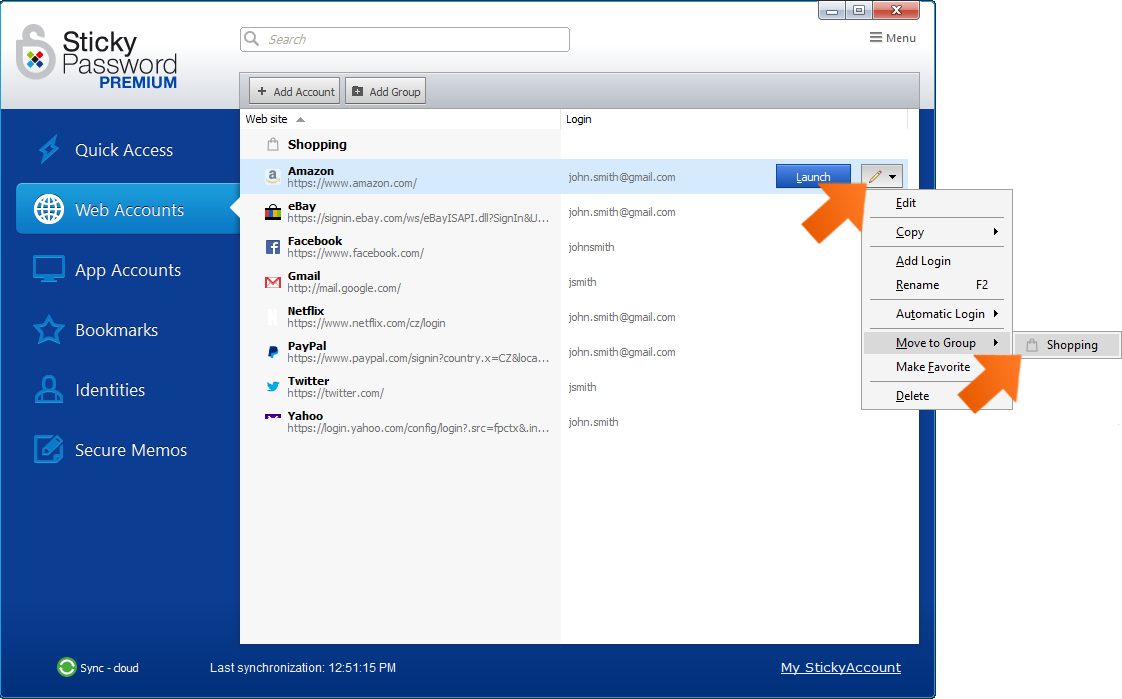The image size is (1122, 699).
Task: Select Rename in the context menu
Action: point(937,285)
